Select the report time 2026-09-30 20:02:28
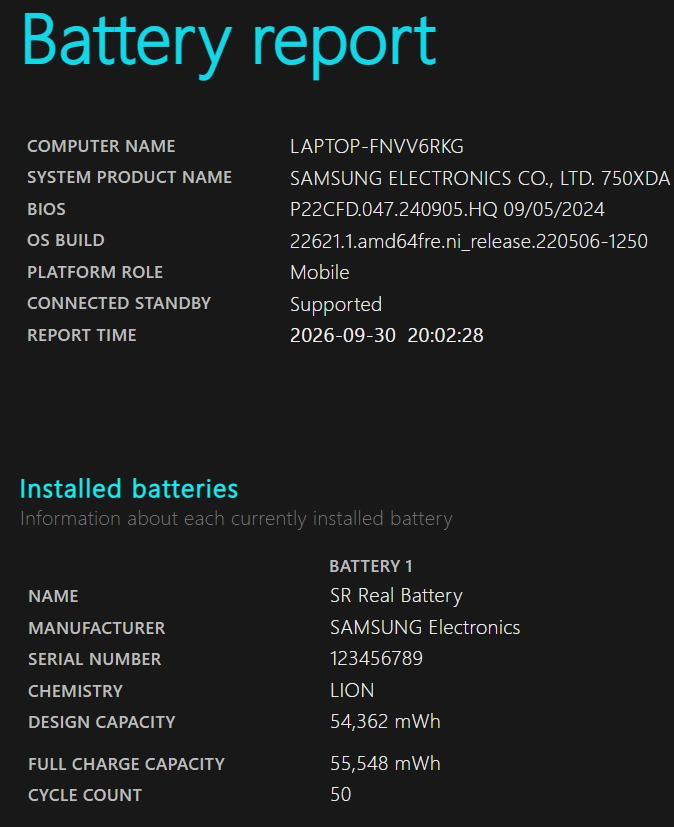The image size is (674, 827). 387,335
